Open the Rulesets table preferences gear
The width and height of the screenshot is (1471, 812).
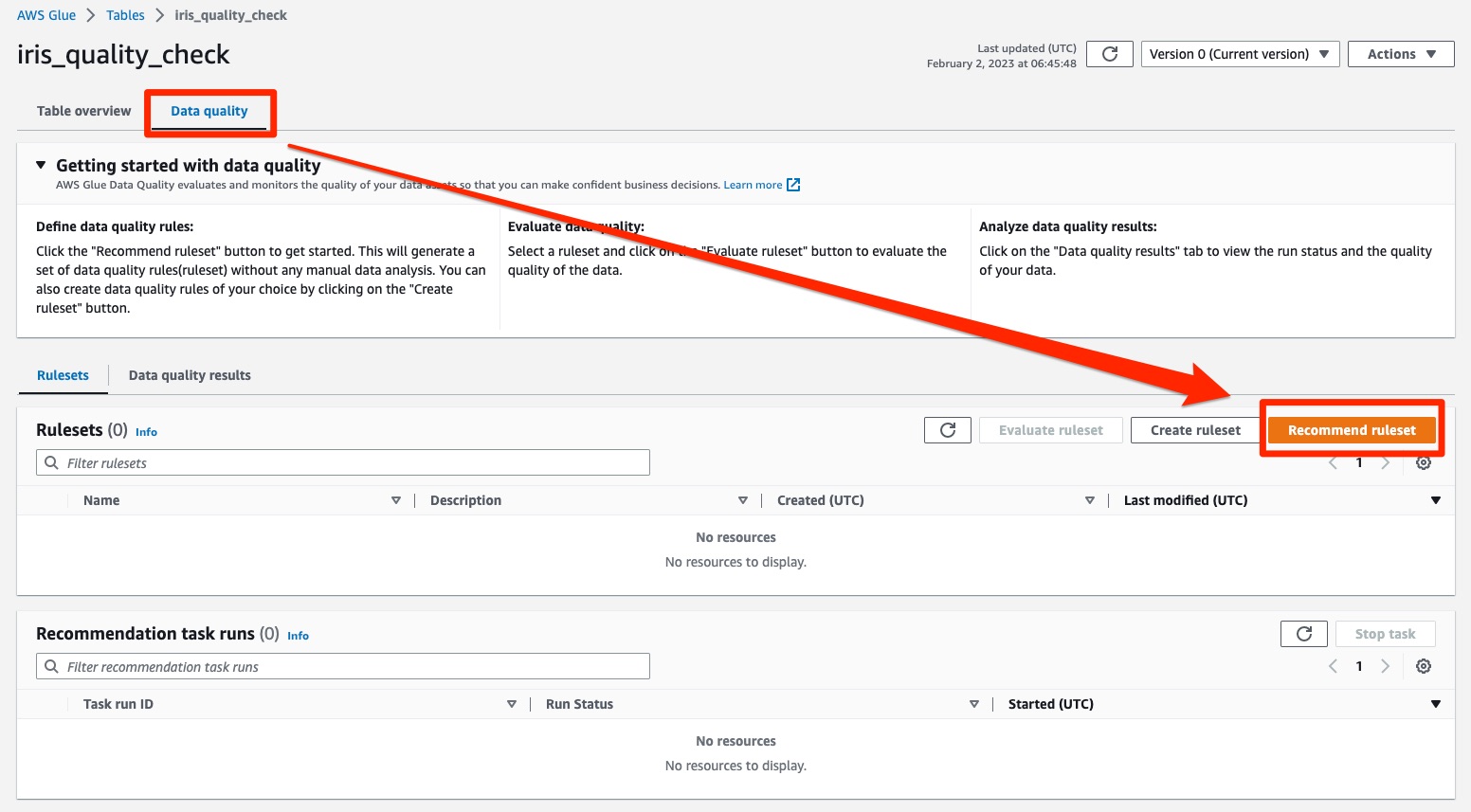pos(1424,462)
